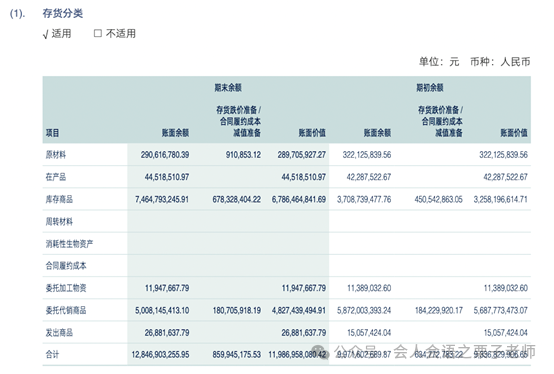Click 委托加工物资 期末 账面余额 11,947,667.79
This screenshot has height=374, width=554.
click(167, 288)
